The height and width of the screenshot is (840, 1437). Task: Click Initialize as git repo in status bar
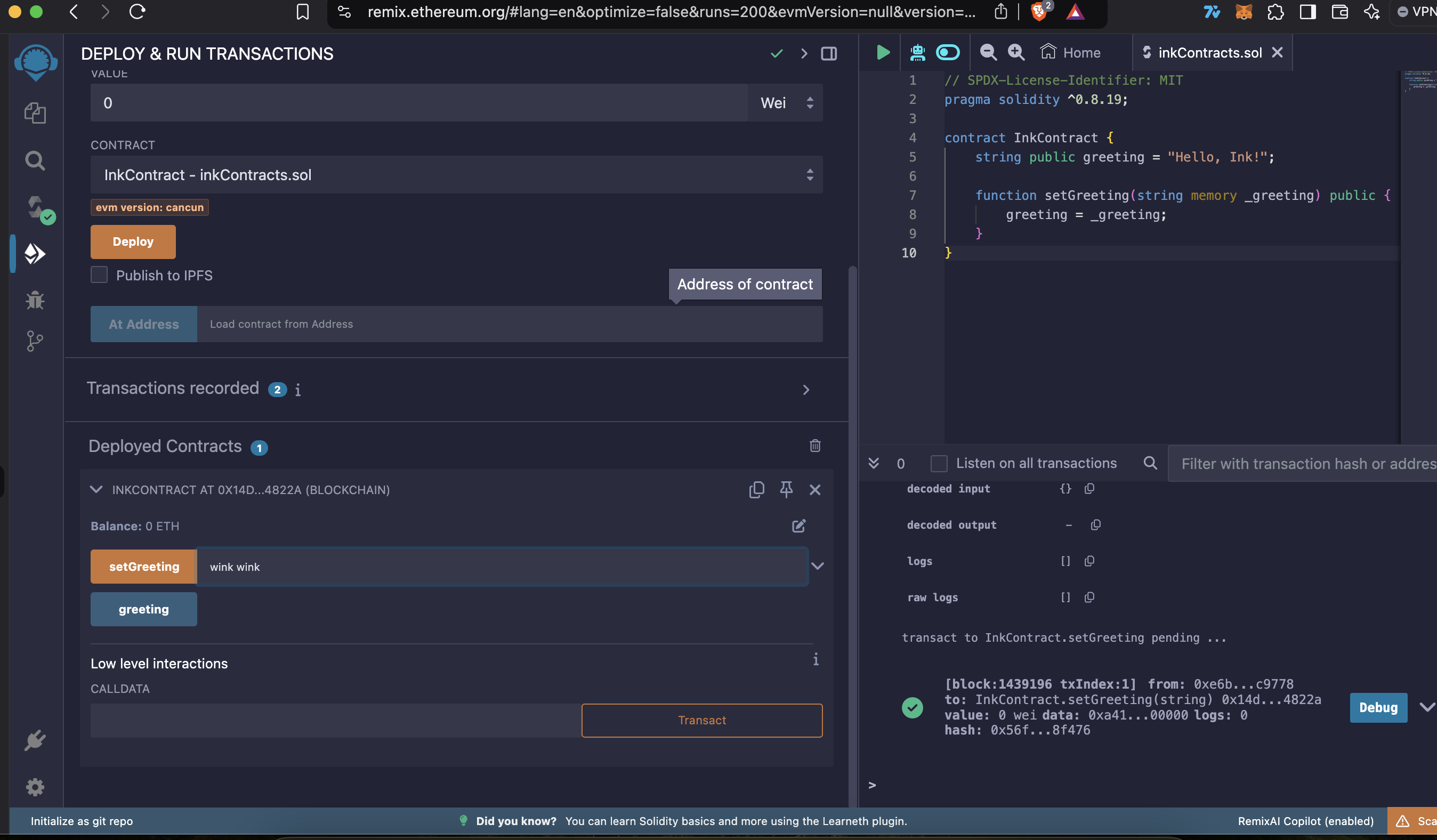[x=82, y=821]
